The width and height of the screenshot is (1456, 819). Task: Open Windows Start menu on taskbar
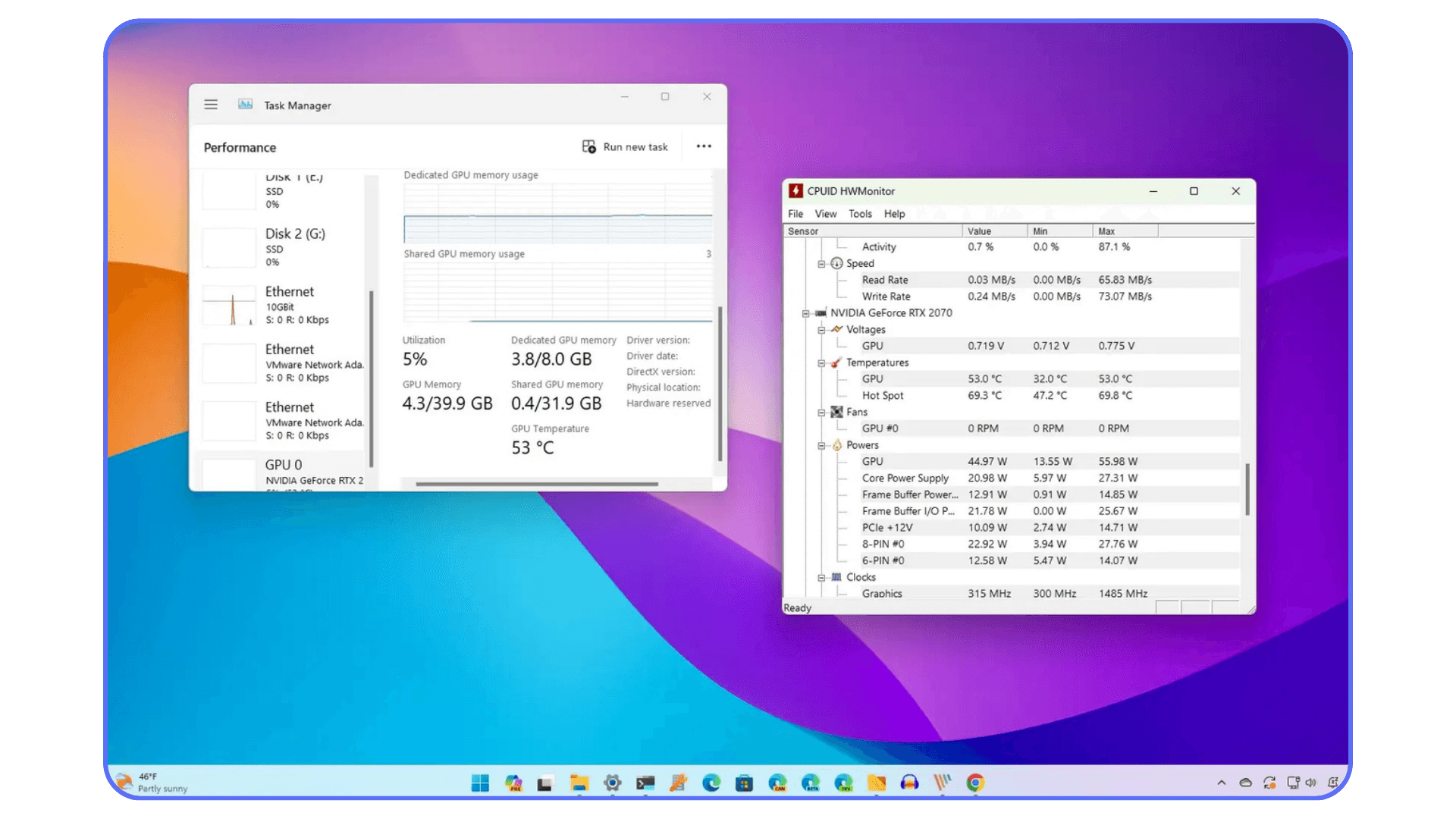coord(480,783)
